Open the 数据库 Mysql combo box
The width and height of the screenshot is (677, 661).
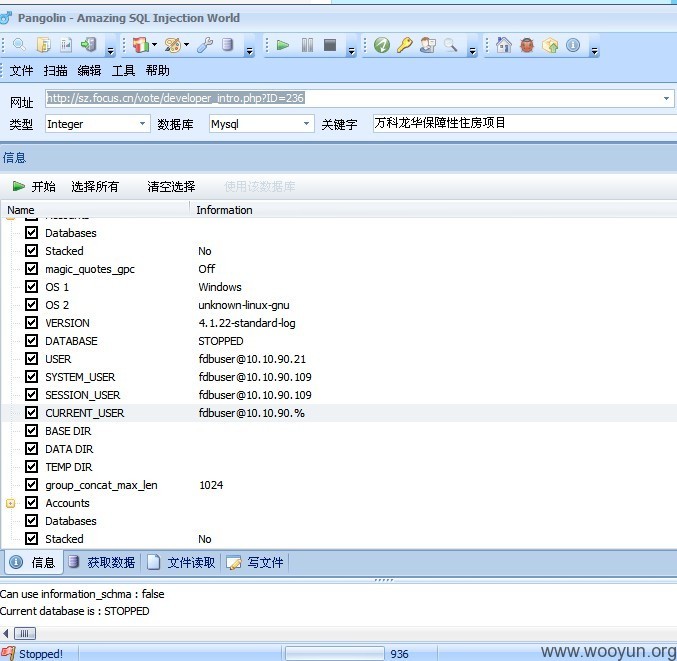[x=261, y=124]
